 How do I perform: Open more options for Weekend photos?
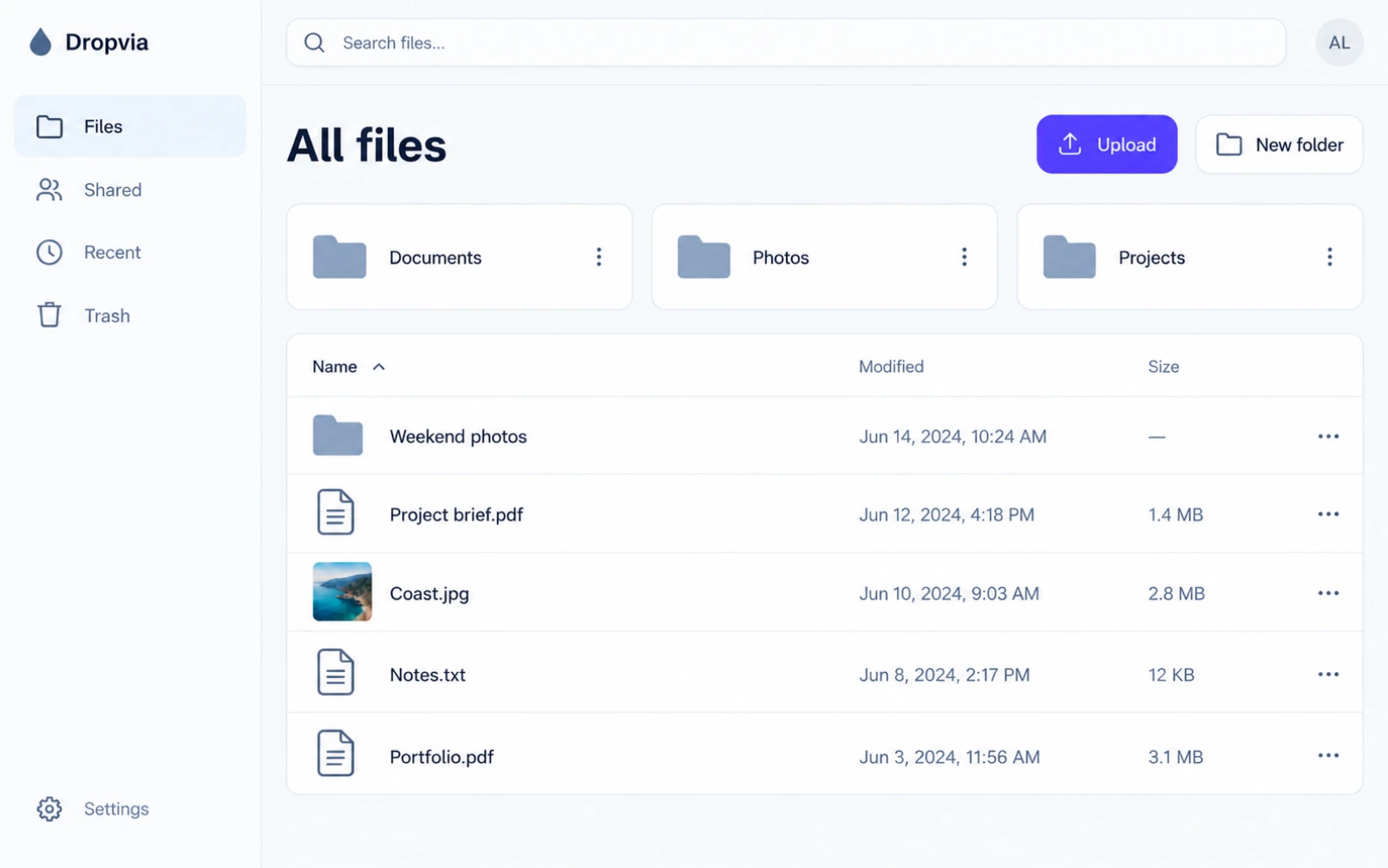tap(1328, 436)
